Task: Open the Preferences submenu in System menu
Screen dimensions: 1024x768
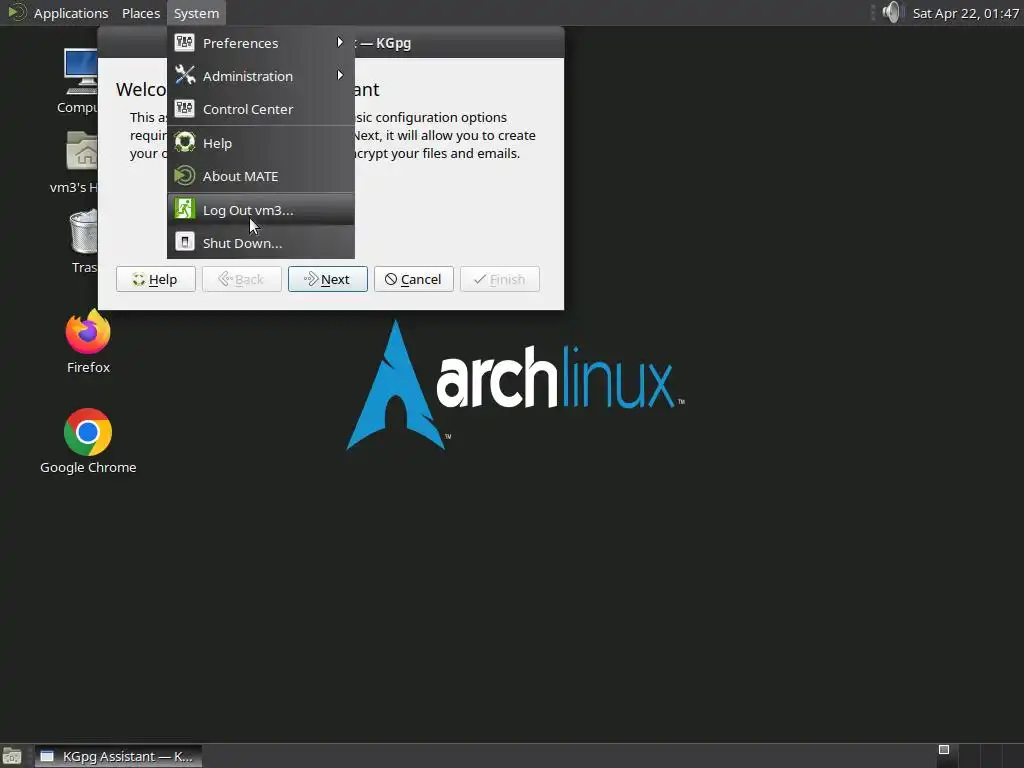Action: pos(261,43)
